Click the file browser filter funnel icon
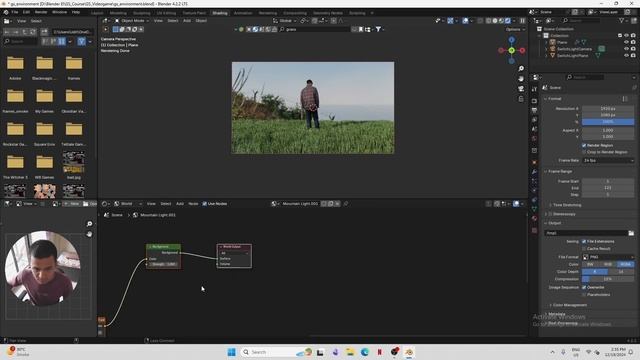Screen dimensions: 640x360 click(x=81, y=41)
